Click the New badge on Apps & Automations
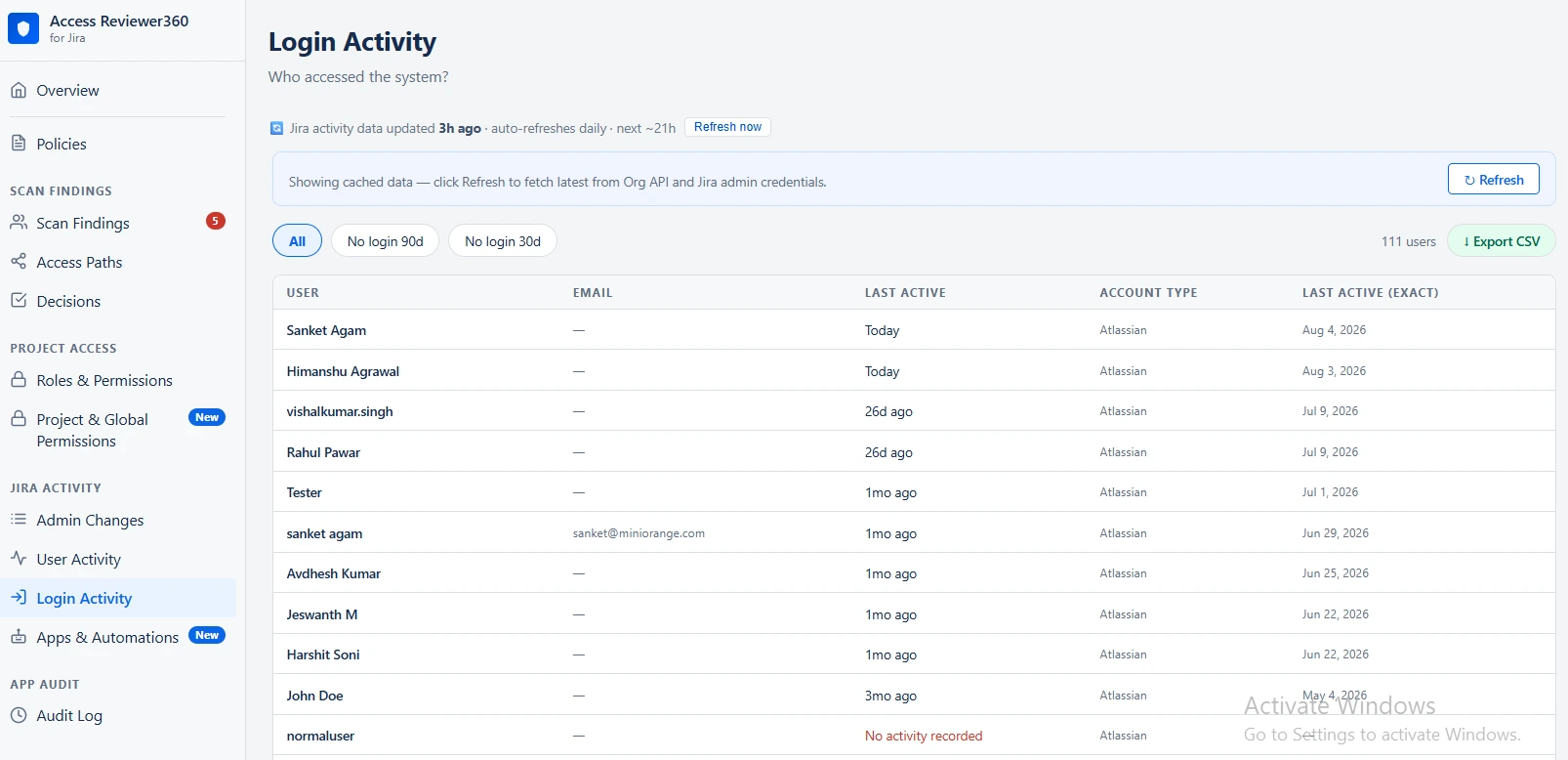 coord(207,635)
